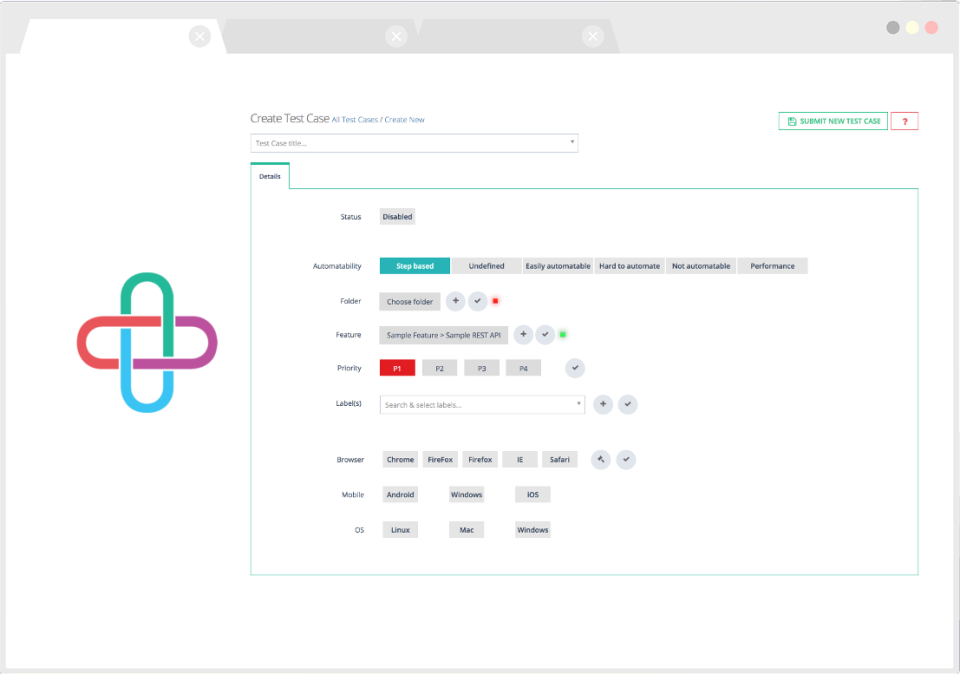Click the checkmark icon after the Priority buttons
The image size is (960, 674).
[x=575, y=368]
